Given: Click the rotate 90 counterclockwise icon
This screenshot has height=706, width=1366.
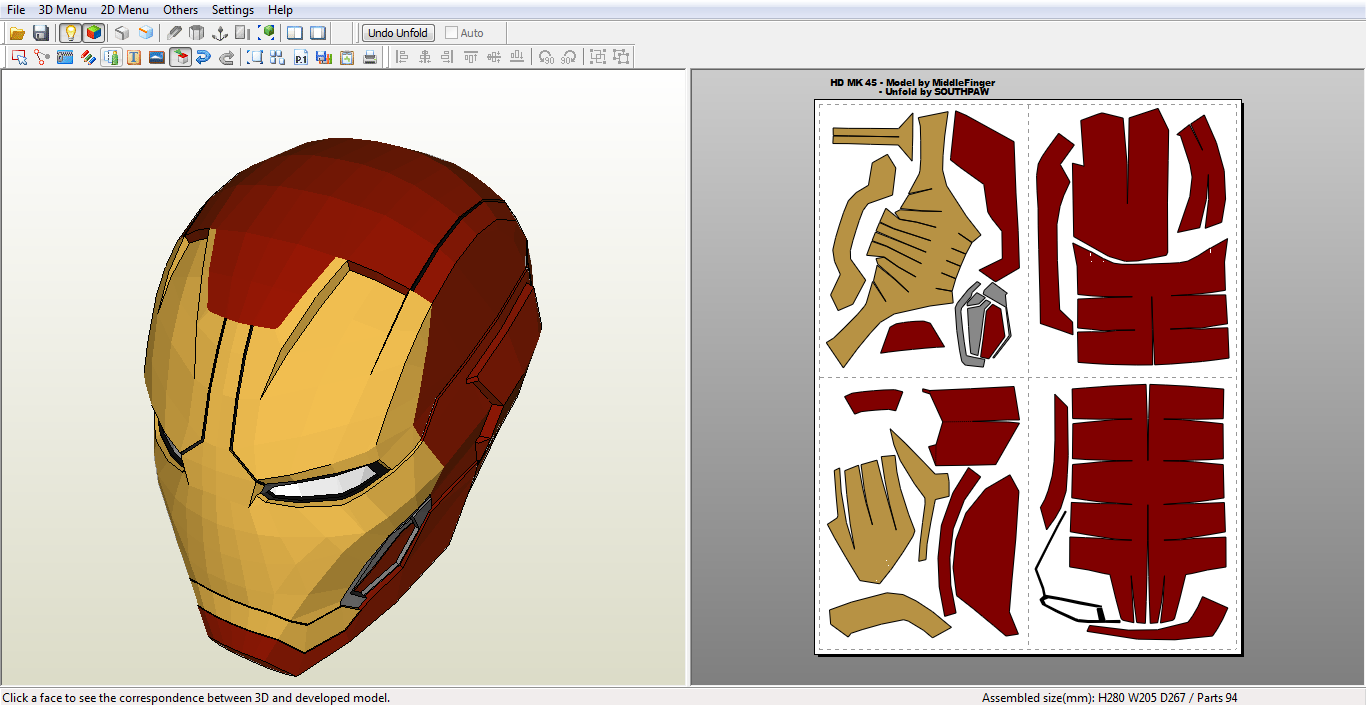Looking at the screenshot, I should (546, 57).
